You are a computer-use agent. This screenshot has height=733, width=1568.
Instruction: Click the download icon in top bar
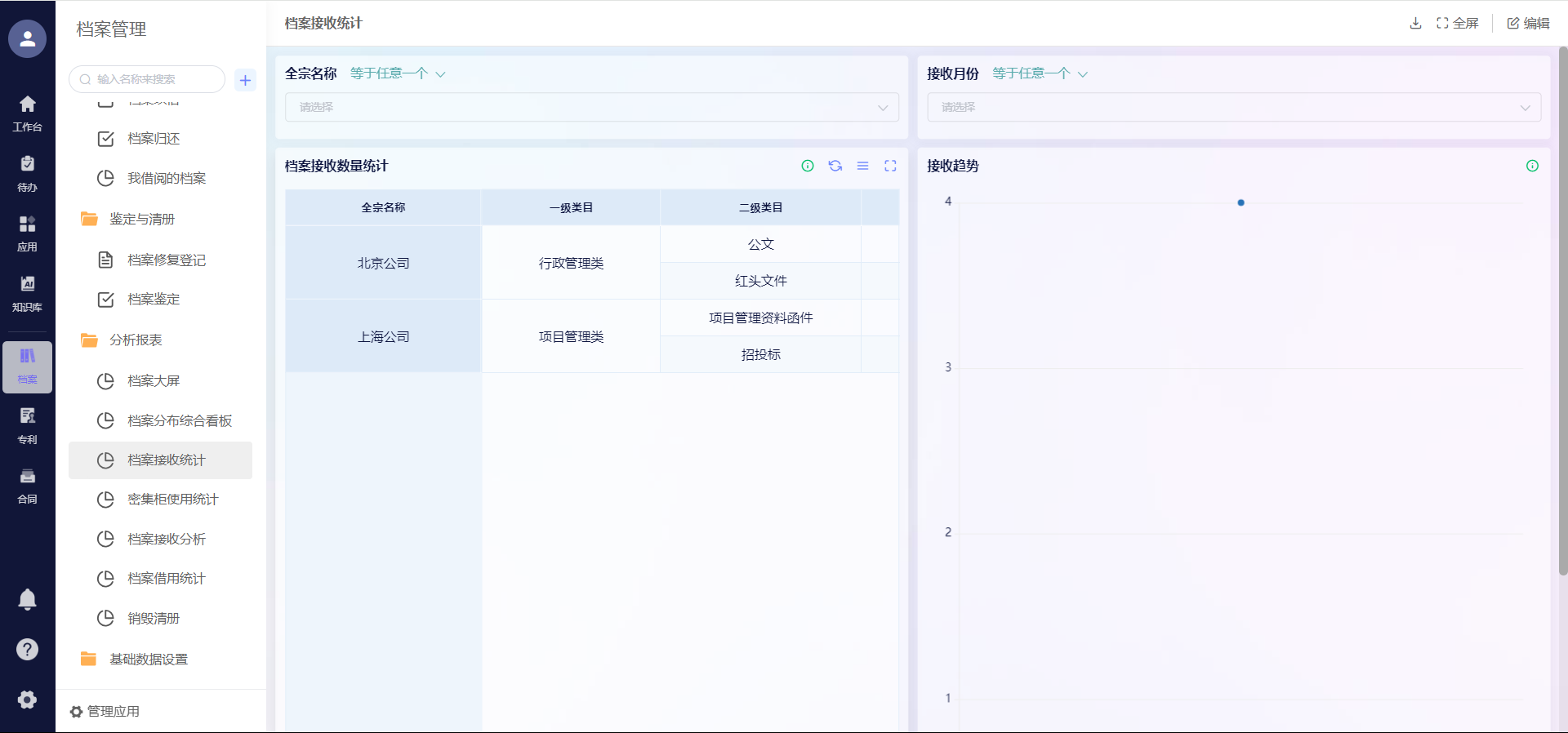1415,23
